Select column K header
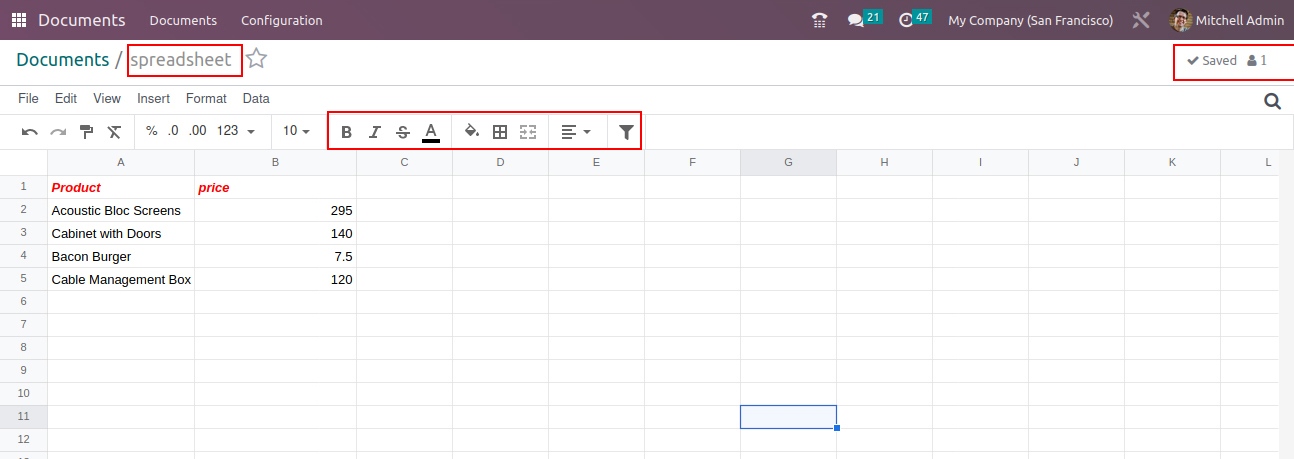The width and height of the screenshot is (1294, 459). pyautogui.click(x=1172, y=162)
